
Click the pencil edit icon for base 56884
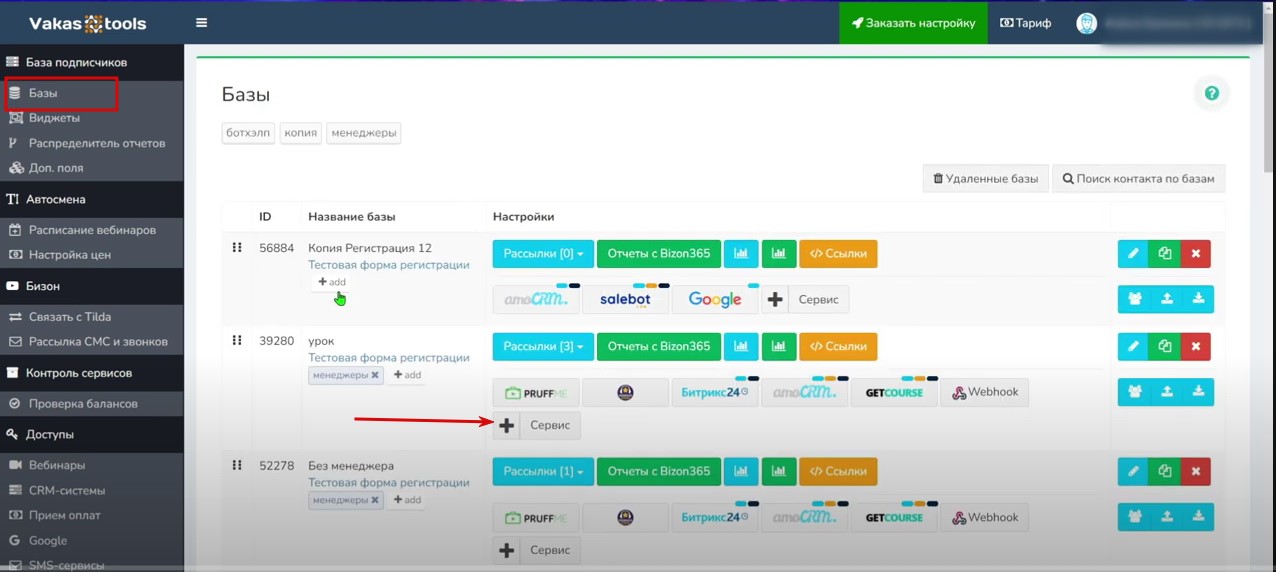1133,254
